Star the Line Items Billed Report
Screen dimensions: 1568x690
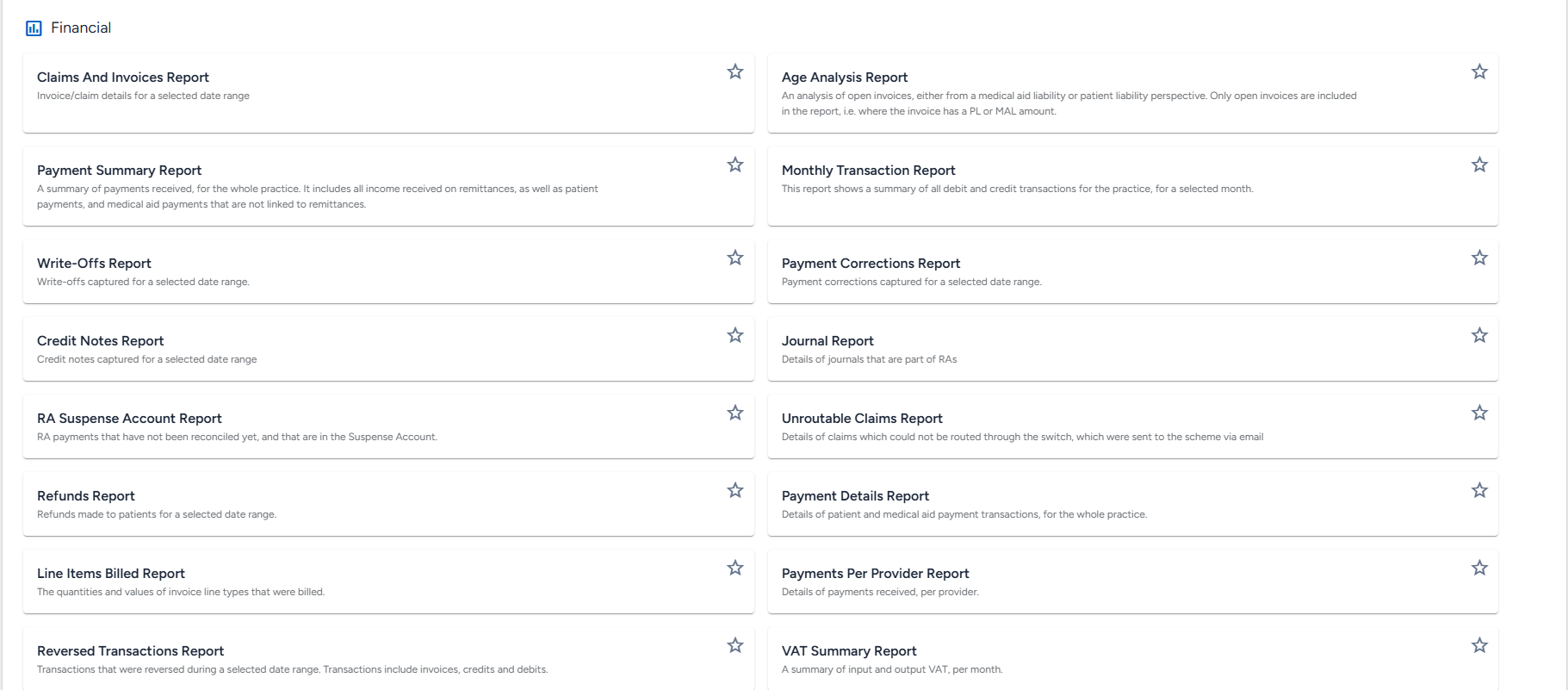tap(735, 568)
